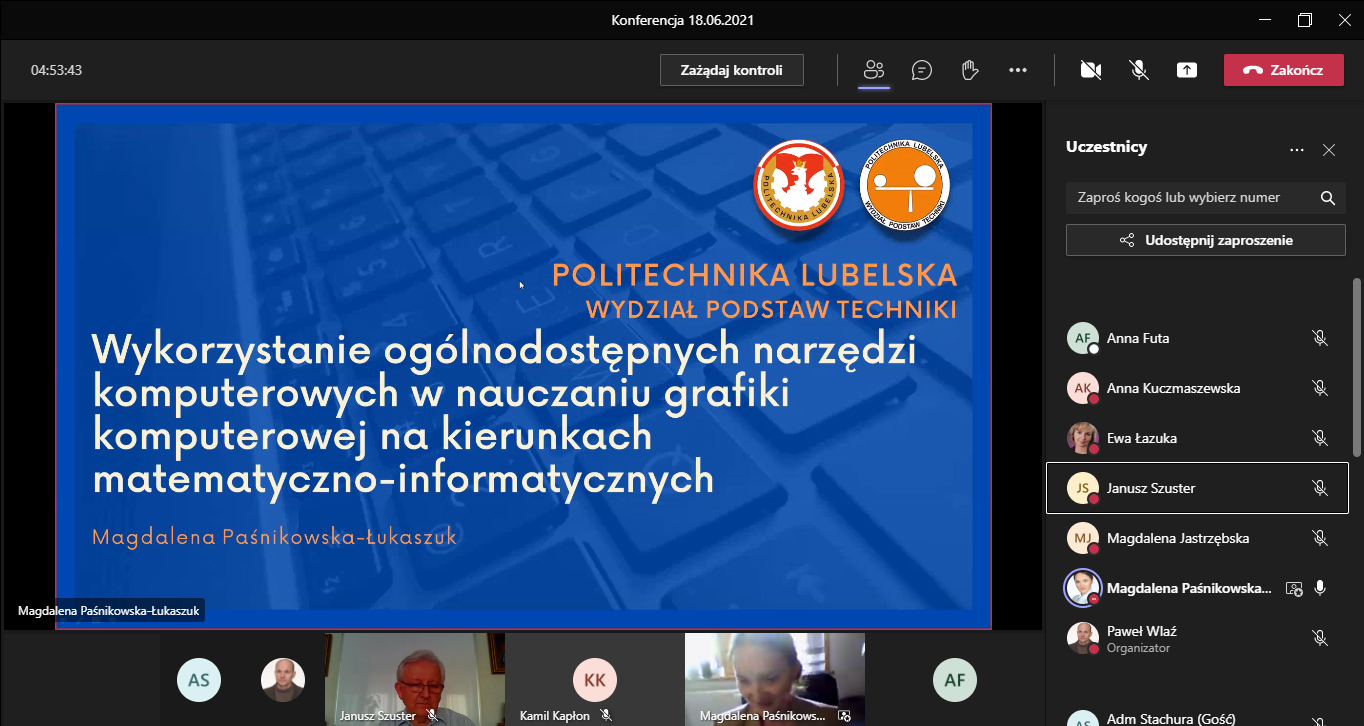Screen dimensions: 1364x726
Task: Open participants panel more options ellipsis
Action: click(1297, 150)
